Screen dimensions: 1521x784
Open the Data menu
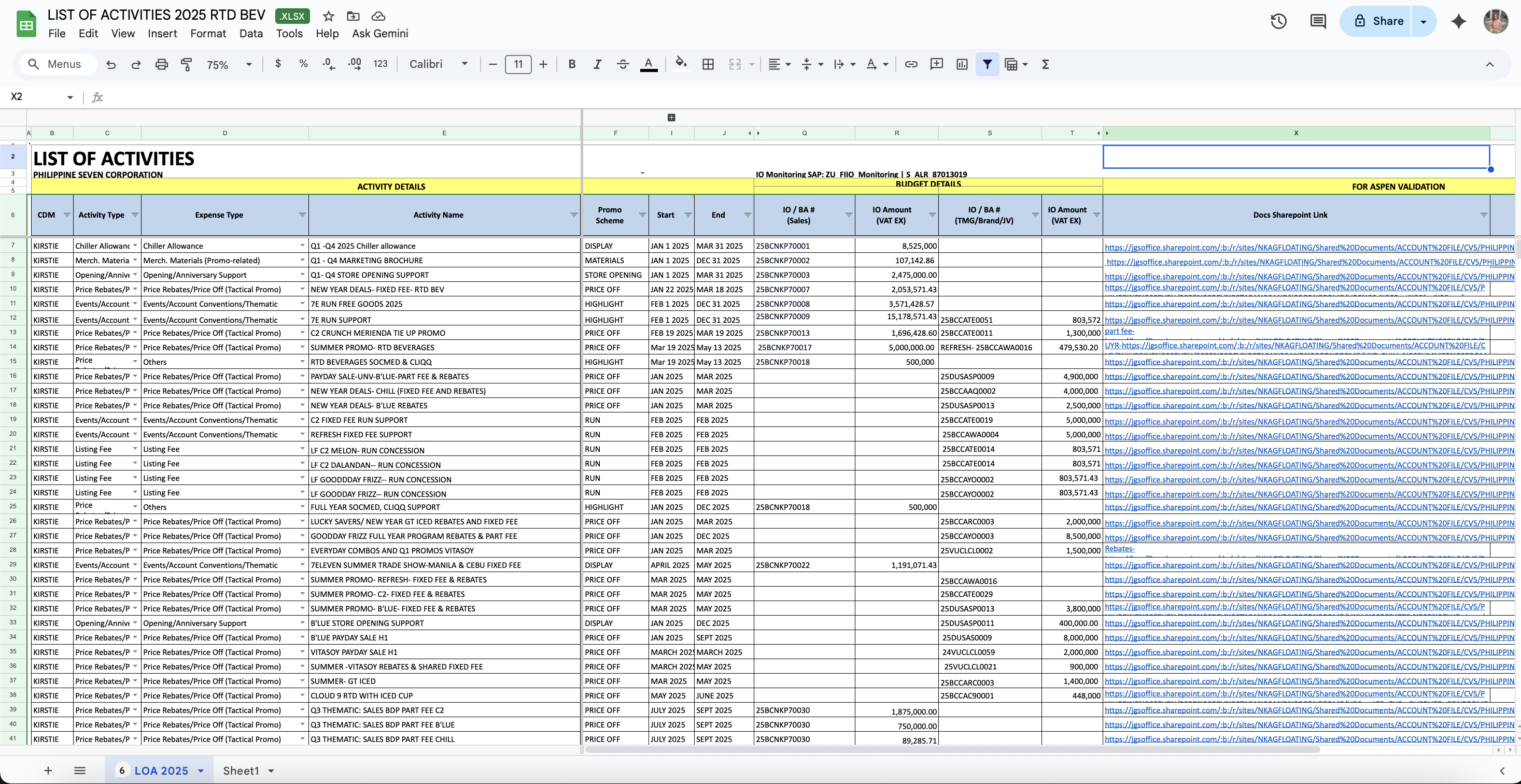coord(251,34)
